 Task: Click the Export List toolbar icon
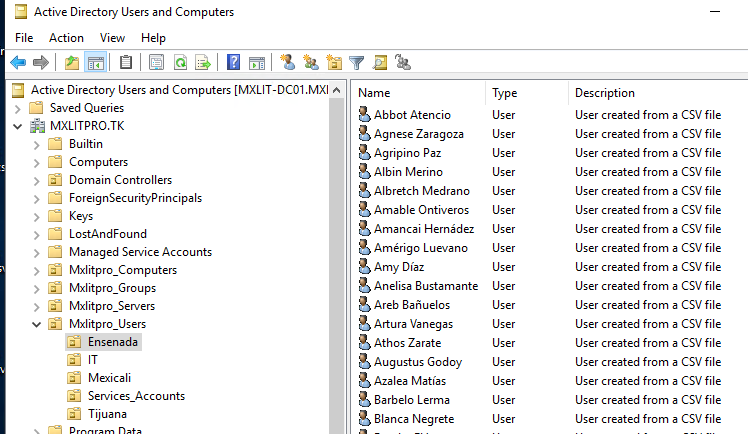(203, 63)
